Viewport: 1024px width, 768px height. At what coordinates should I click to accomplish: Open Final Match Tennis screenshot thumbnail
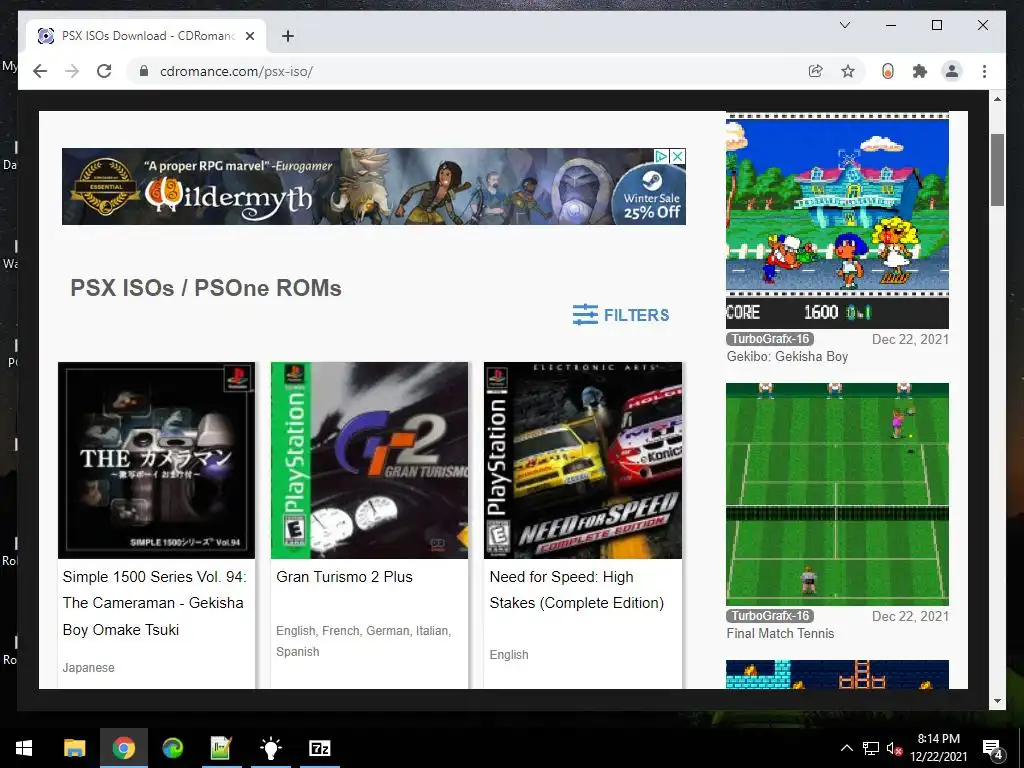pyautogui.click(x=837, y=494)
